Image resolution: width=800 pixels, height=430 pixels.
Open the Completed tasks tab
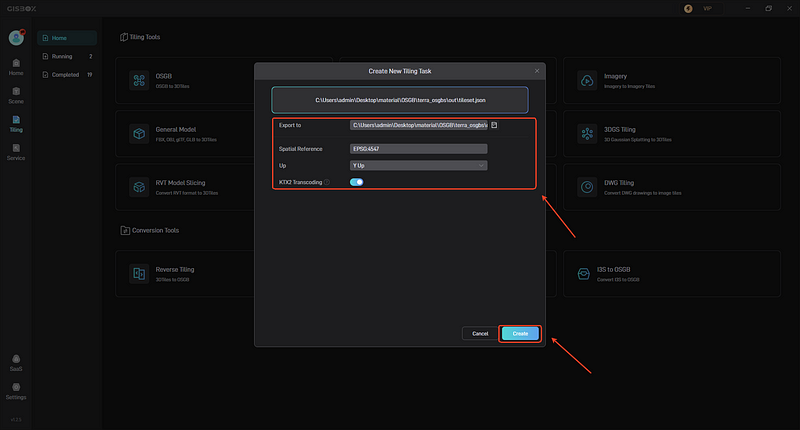point(67,74)
